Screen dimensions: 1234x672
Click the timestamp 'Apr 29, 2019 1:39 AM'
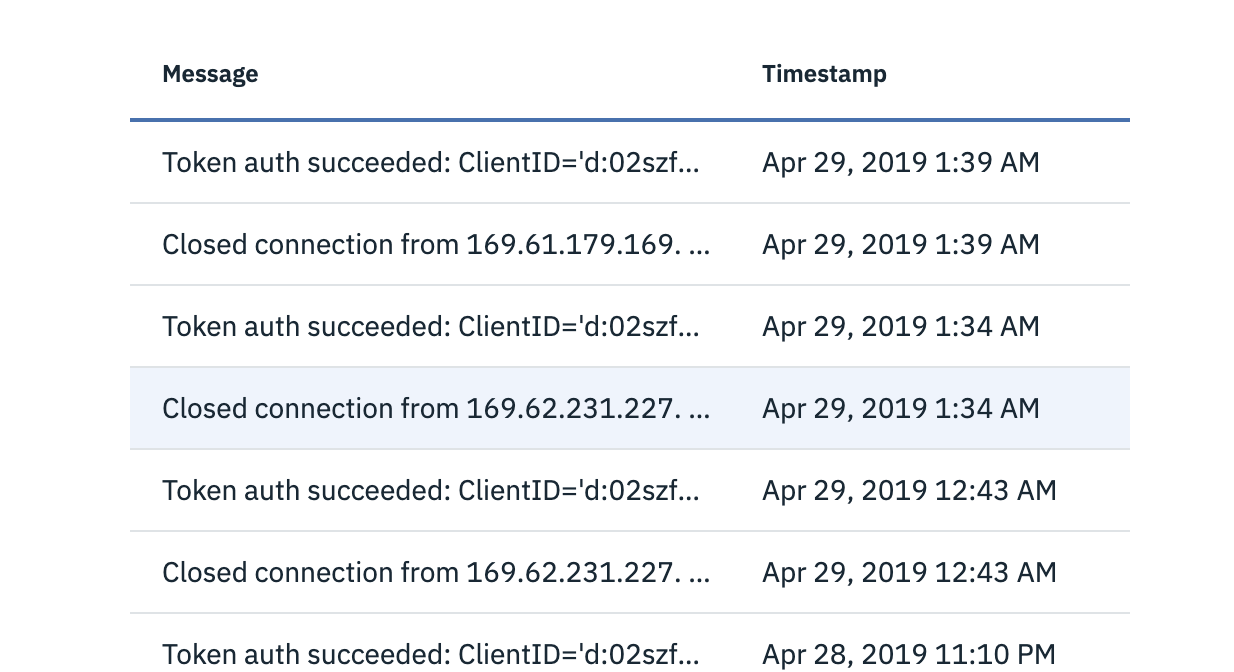pos(900,162)
